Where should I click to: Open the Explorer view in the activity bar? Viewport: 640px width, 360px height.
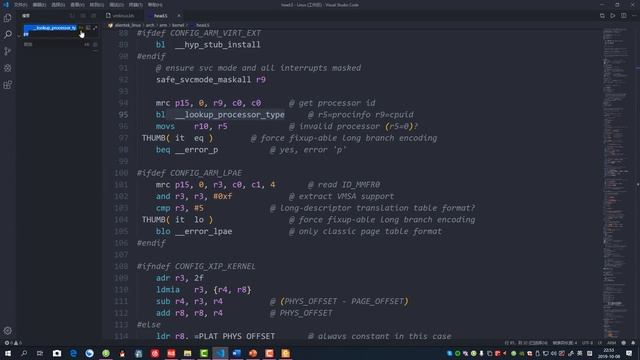coord(7,18)
